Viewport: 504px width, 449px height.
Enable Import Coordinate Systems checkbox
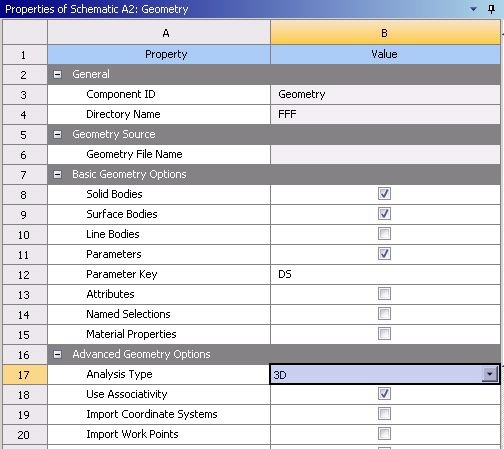pyautogui.click(x=384, y=414)
